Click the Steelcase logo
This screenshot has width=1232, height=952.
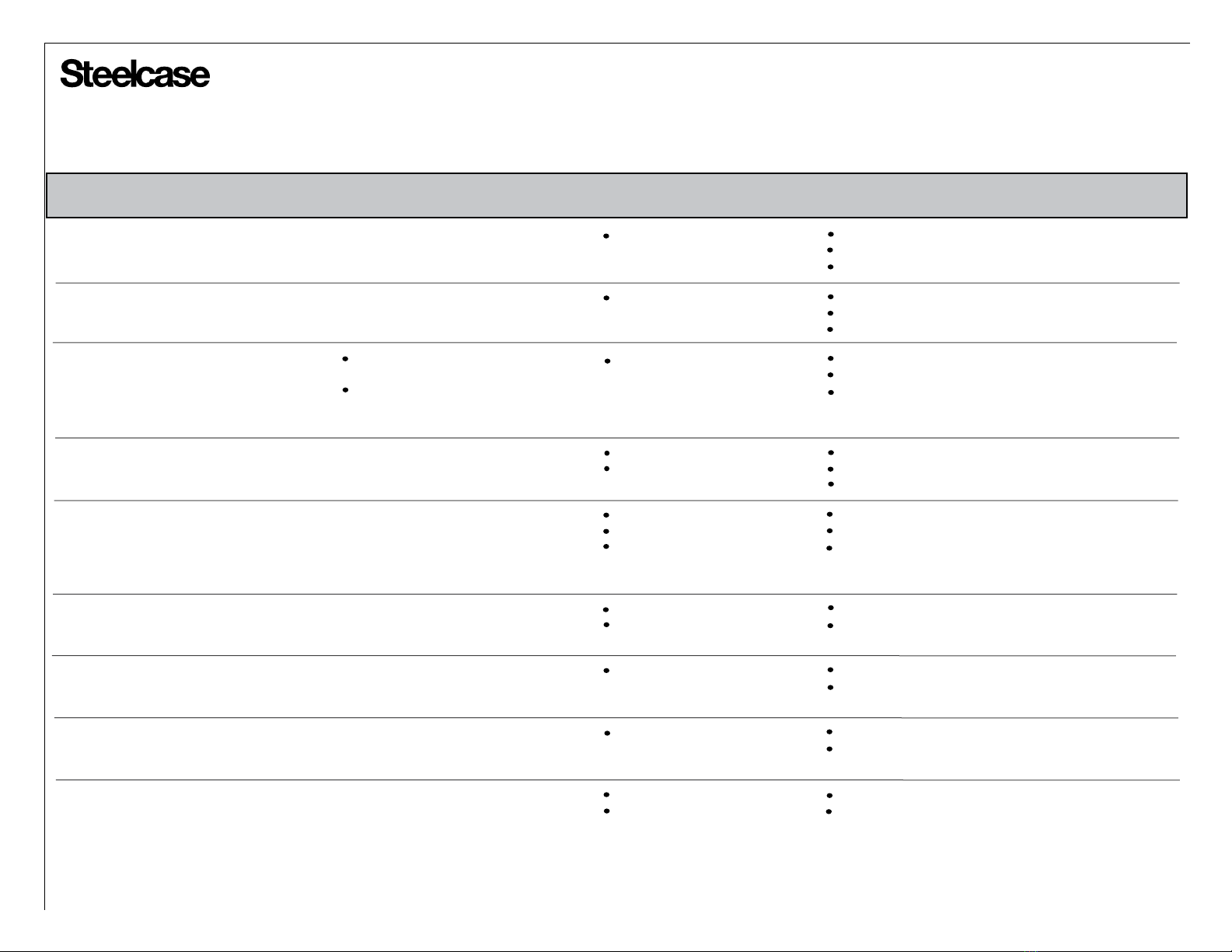135,75
